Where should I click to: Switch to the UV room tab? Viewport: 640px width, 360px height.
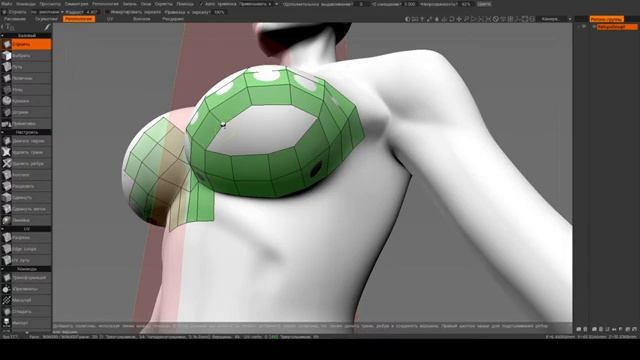tap(110, 19)
